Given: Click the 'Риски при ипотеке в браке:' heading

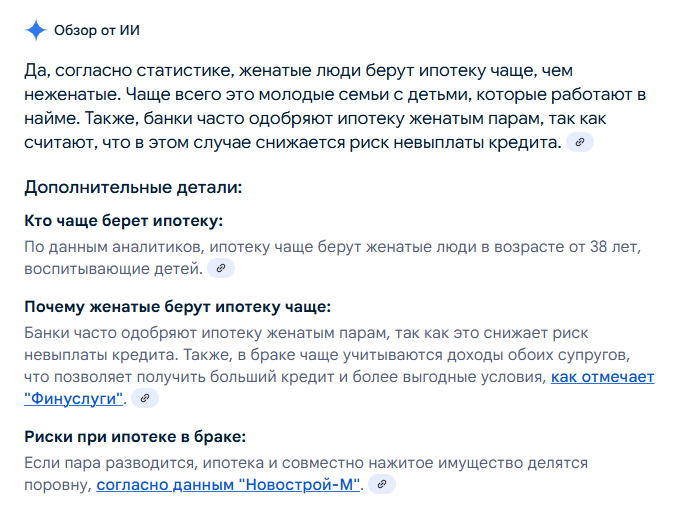Looking at the screenshot, I should pyautogui.click(x=135, y=437).
